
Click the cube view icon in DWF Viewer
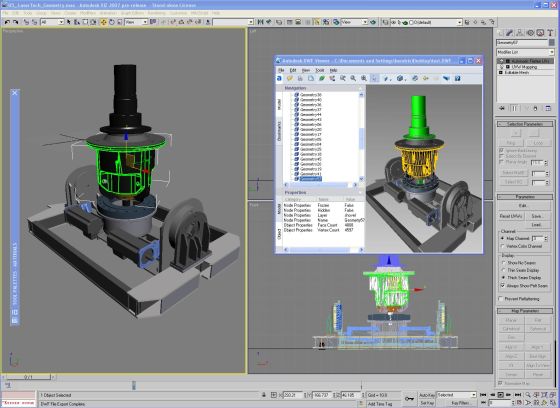point(400,78)
